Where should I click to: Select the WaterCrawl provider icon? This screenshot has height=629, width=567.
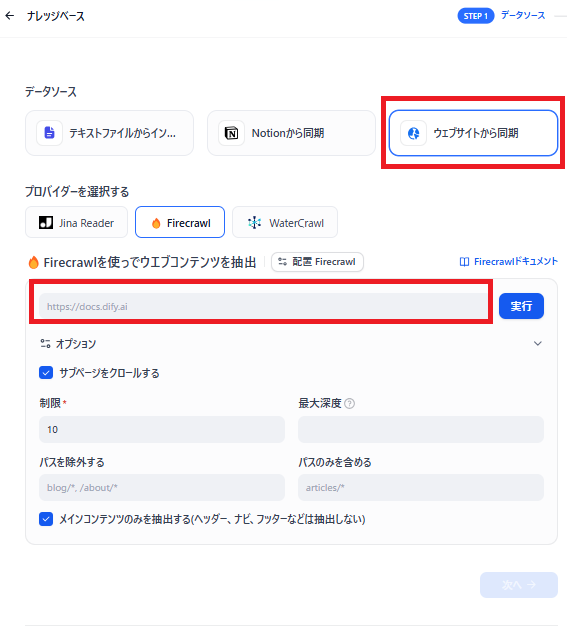click(x=254, y=222)
